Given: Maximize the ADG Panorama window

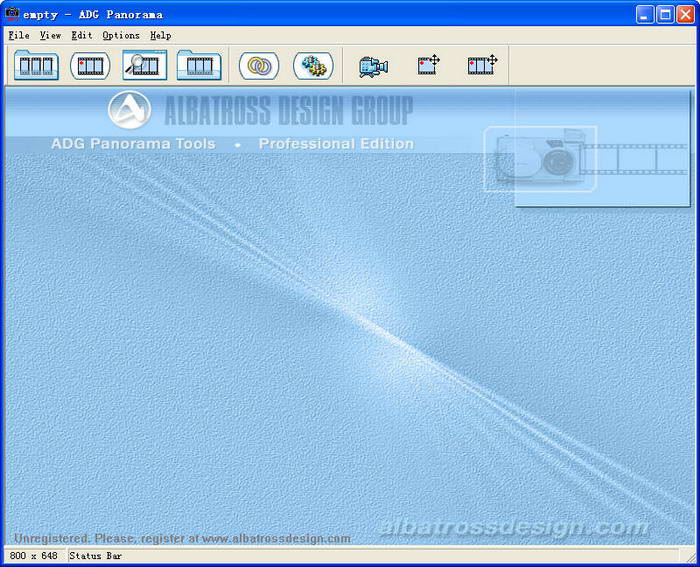Looking at the screenshot, I should [665, 14].
